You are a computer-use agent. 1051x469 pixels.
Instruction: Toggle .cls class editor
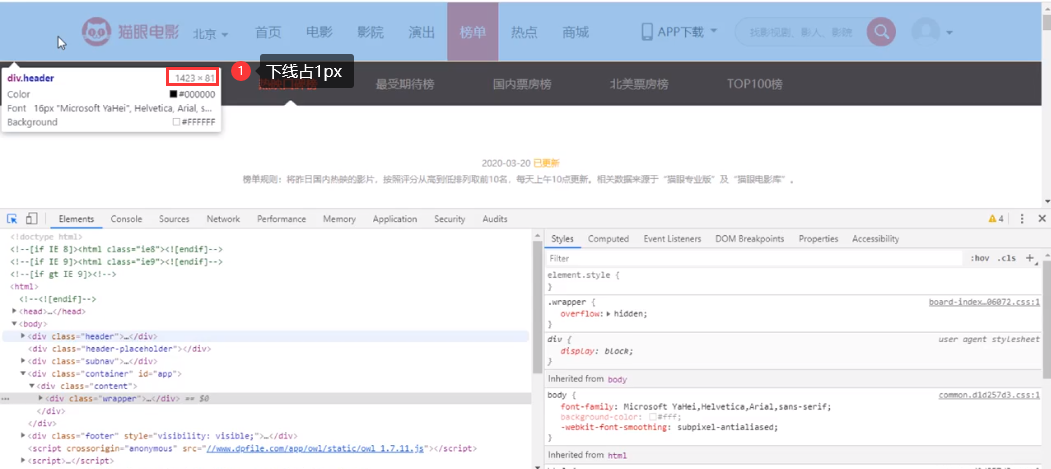[1006, 259]
